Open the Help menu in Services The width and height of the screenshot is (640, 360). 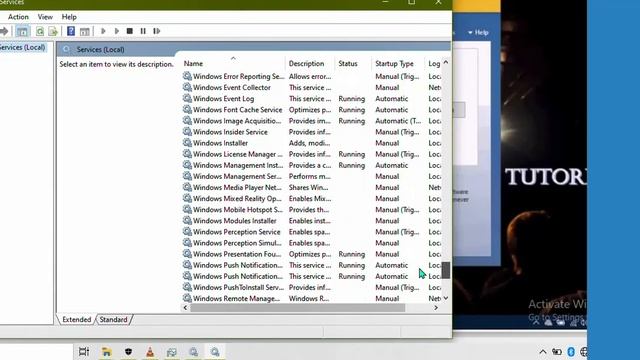69,17
